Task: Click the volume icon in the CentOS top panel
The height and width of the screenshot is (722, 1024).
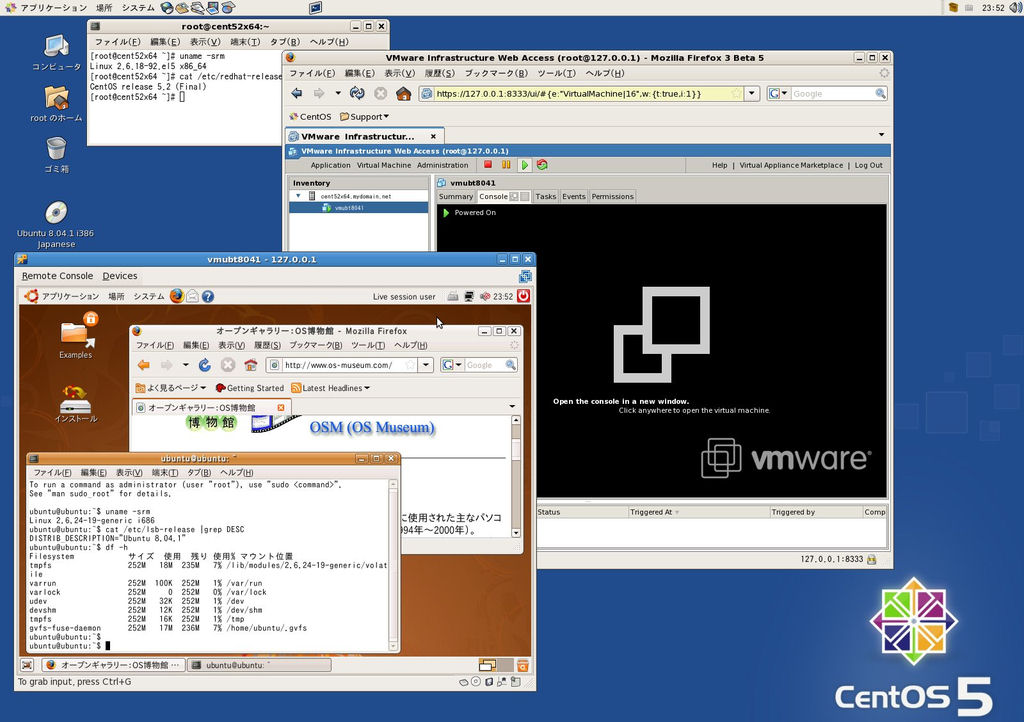Action: (1016, 8)
